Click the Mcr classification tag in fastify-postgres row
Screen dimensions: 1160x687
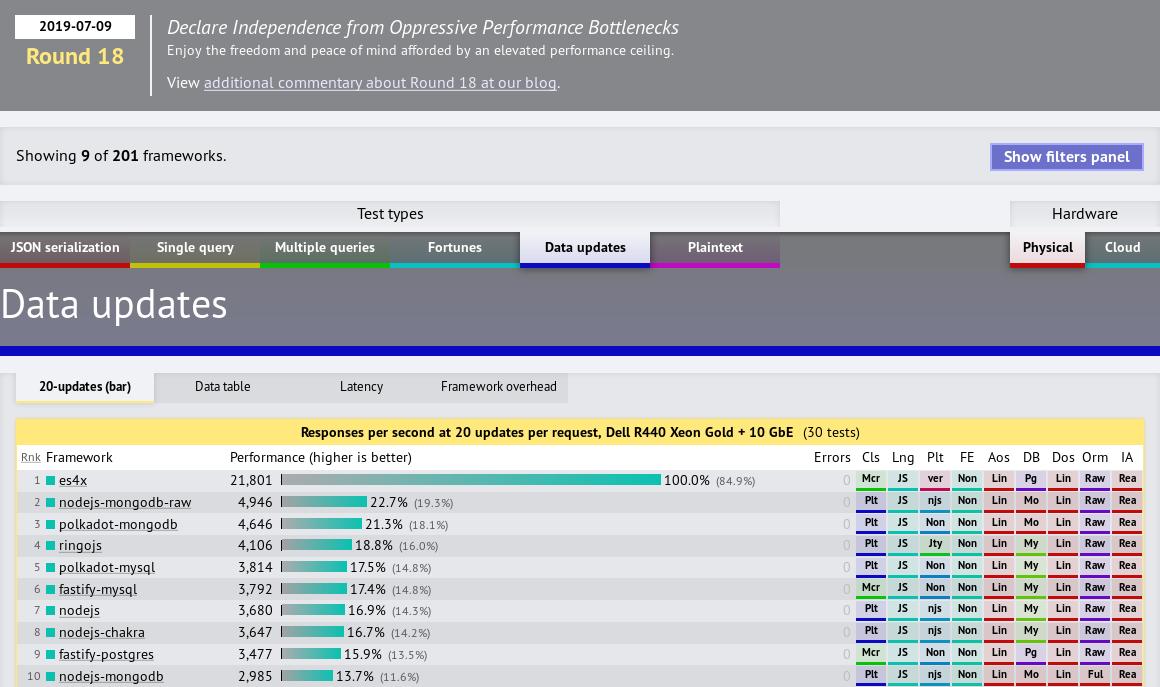pos(871,653)
